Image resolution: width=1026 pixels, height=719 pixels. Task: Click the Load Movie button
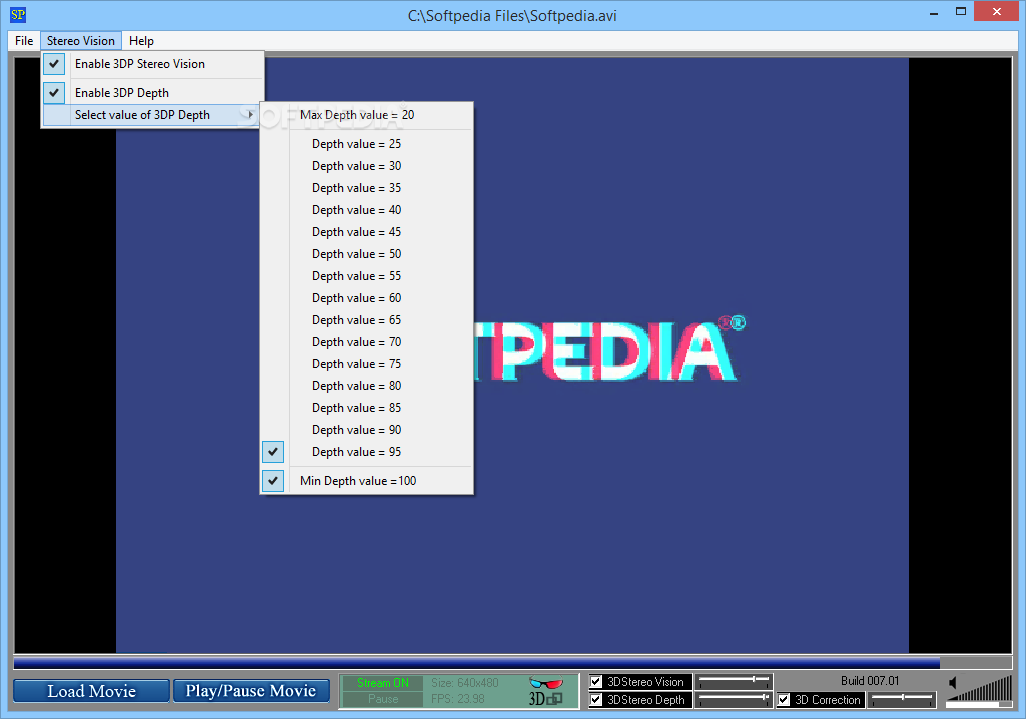[x=91, y=691]
